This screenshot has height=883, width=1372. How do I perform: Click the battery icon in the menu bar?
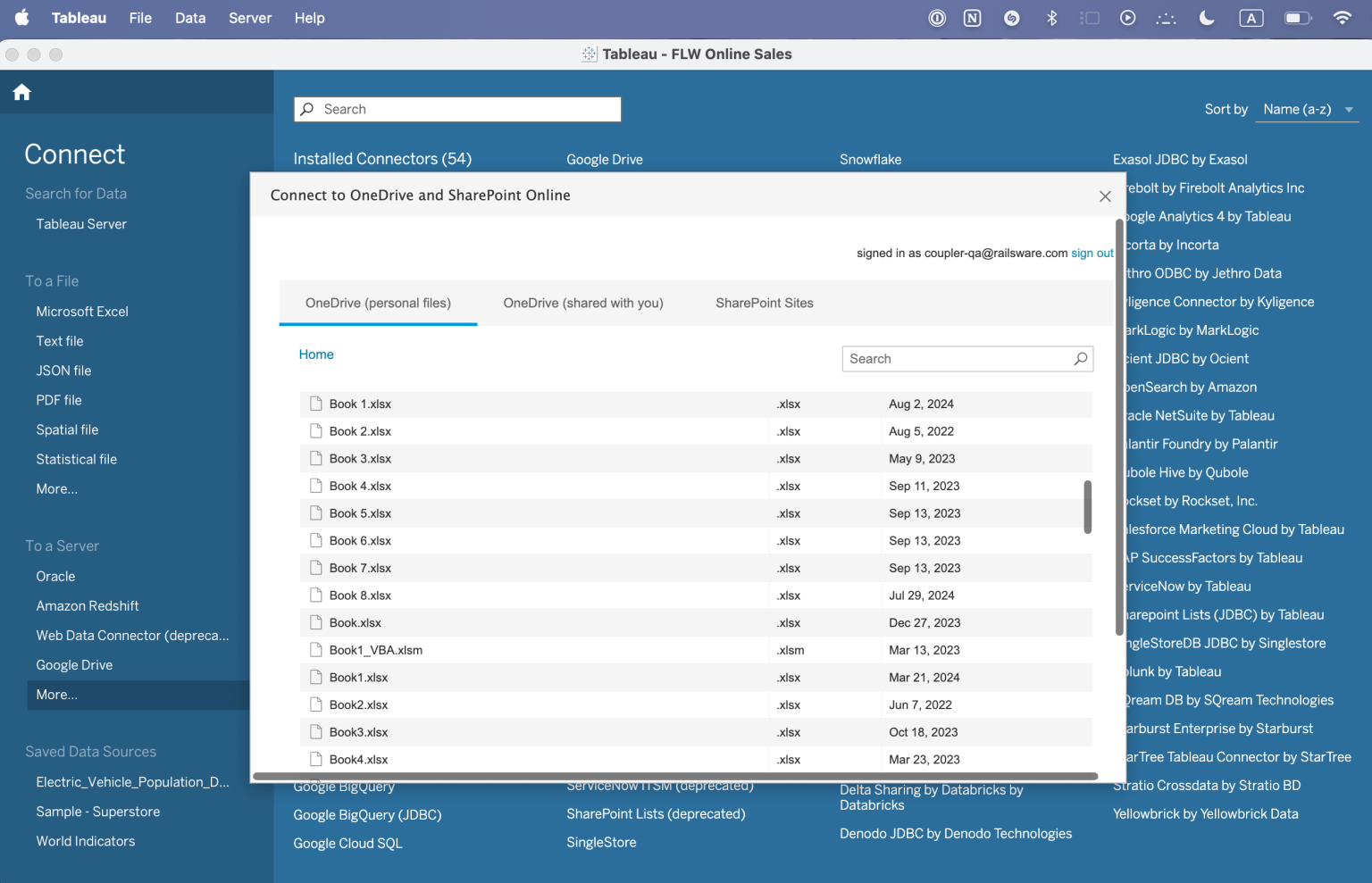click(x=1297, y=18)
